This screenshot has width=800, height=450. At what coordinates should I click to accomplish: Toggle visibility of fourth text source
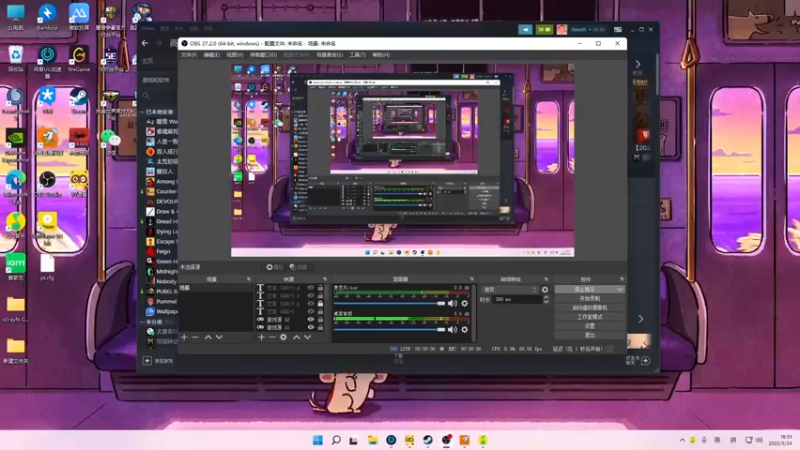pos(311,311)
